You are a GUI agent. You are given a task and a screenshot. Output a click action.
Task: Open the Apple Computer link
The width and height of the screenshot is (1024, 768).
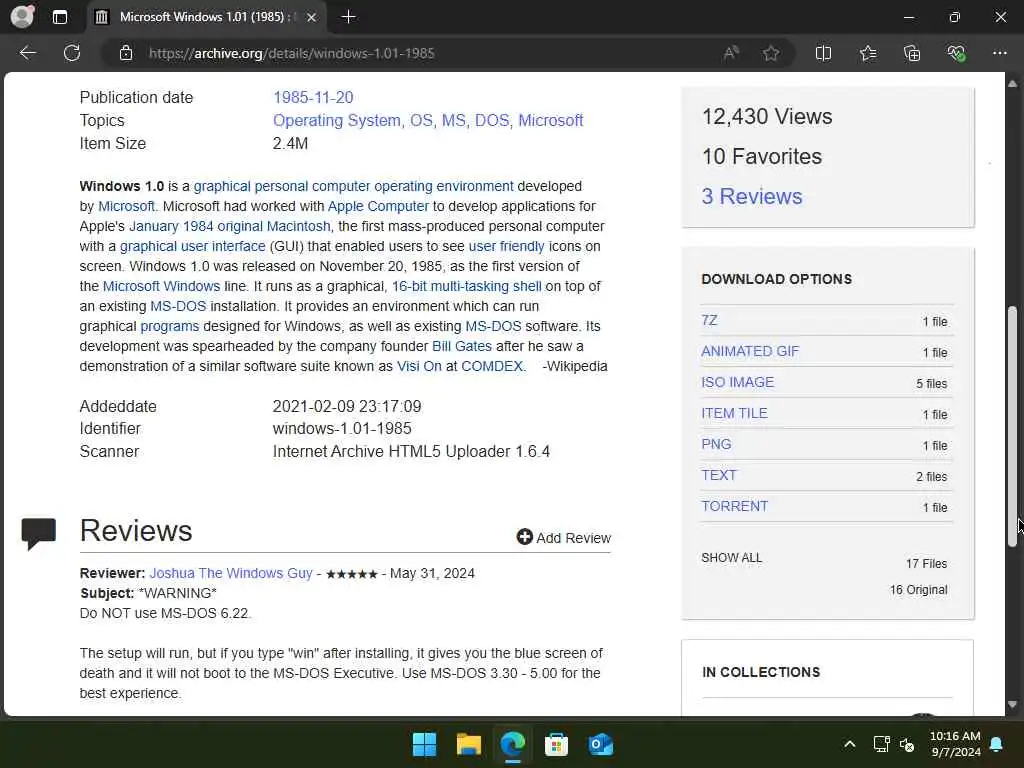click(378, 206)
